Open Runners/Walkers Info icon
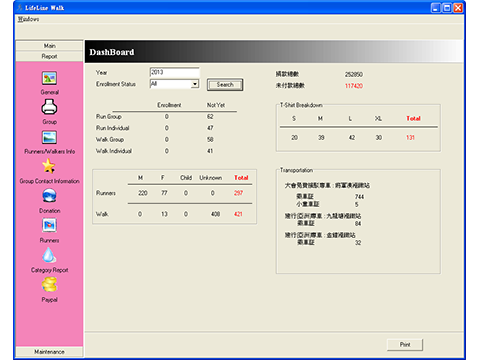This screenshot has width=480, height=360. [49, 137]
